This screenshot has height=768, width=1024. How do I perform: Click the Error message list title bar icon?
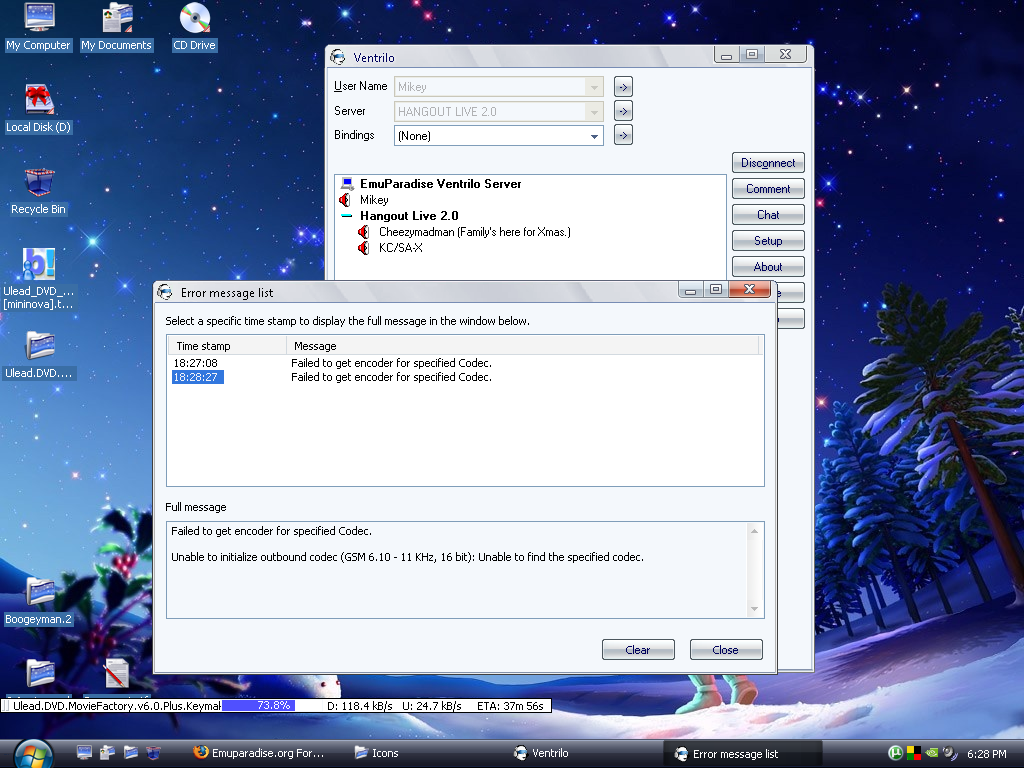(165, 292)
